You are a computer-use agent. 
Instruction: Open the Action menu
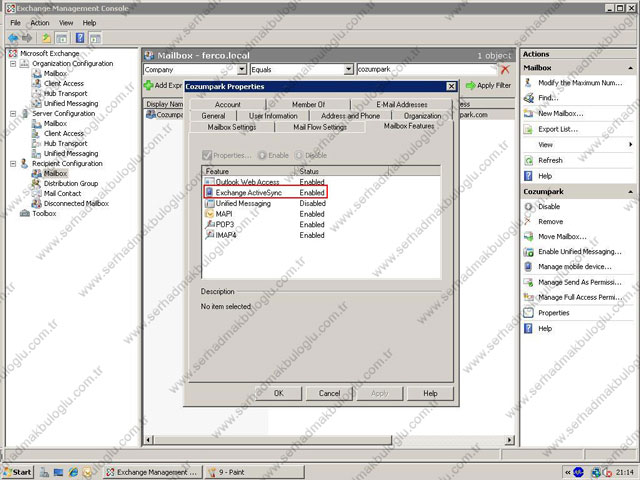(40, 23)
